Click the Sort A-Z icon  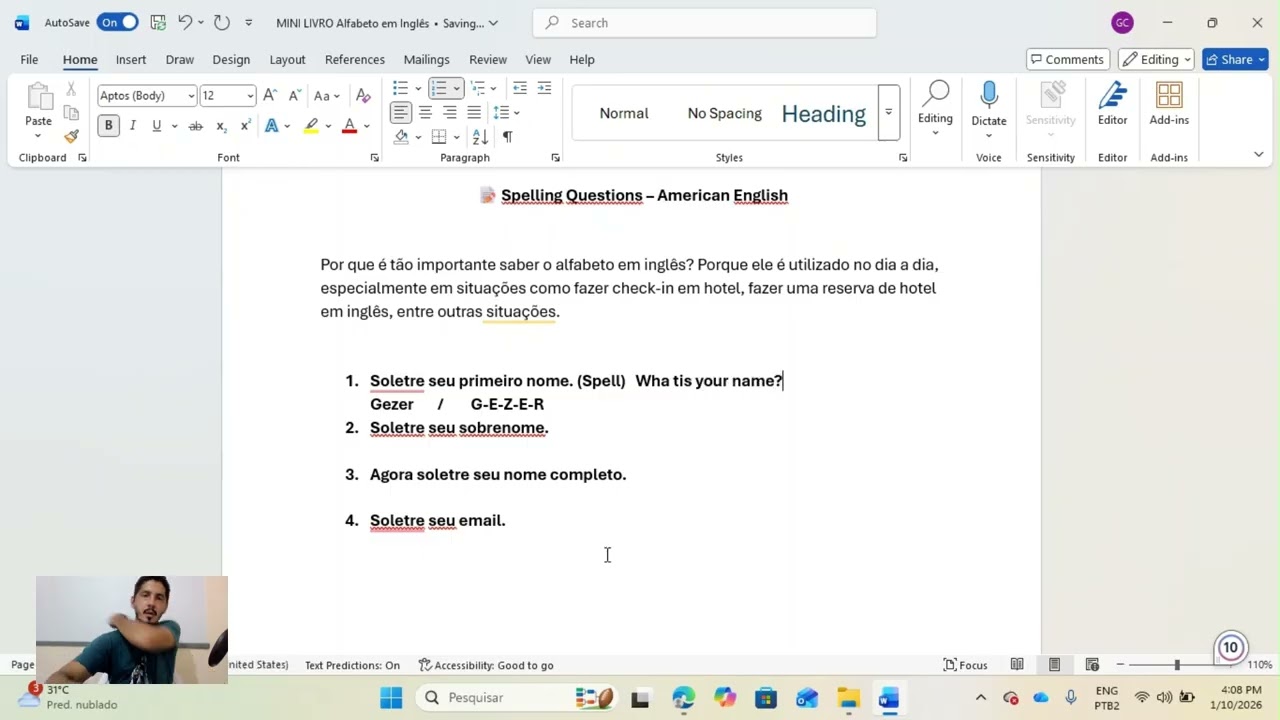480,136
